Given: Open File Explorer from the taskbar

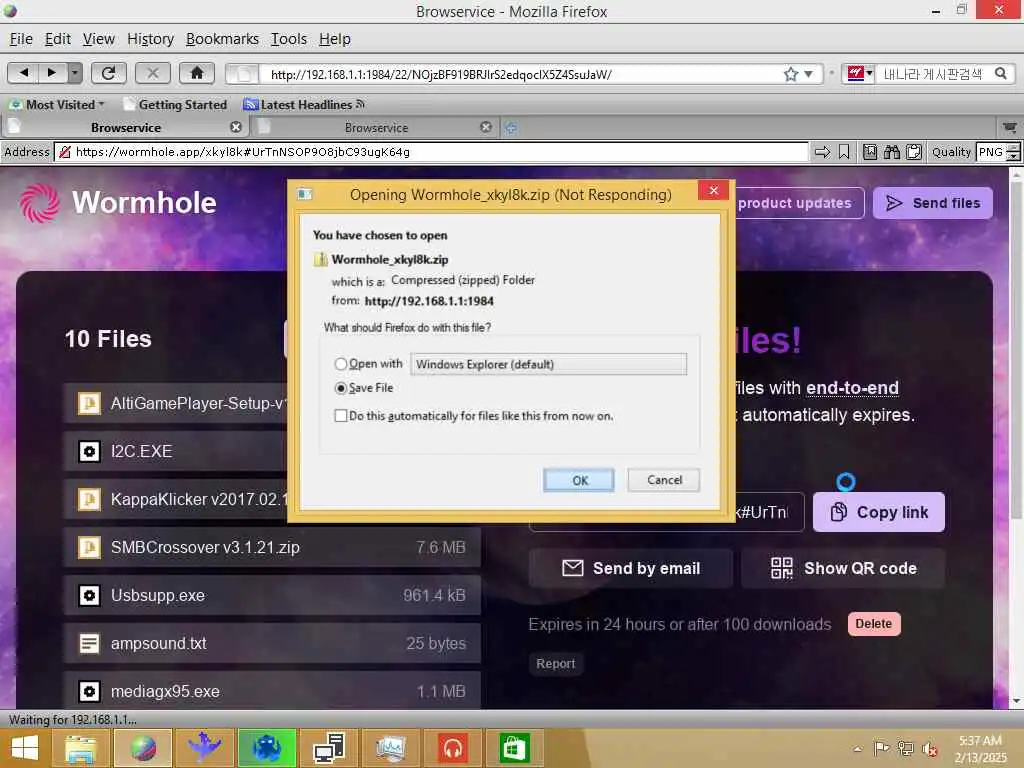Looking at the screenshot, I should click(80, 748).
